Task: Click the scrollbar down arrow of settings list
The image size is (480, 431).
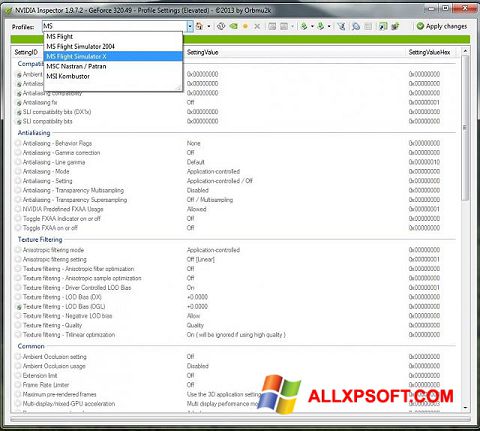Action: [465, 408]
